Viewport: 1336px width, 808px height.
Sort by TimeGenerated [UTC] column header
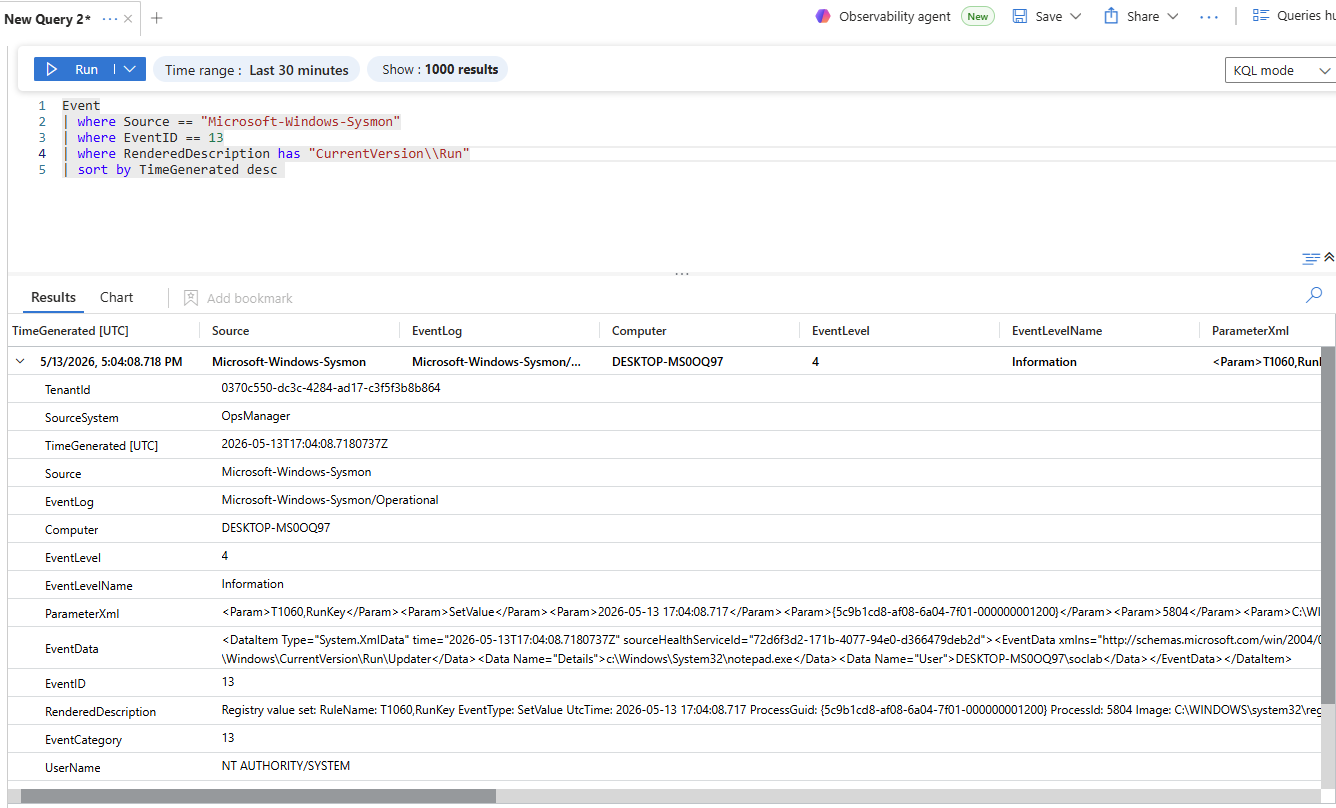pyautogui.click(x=70, y=331)
